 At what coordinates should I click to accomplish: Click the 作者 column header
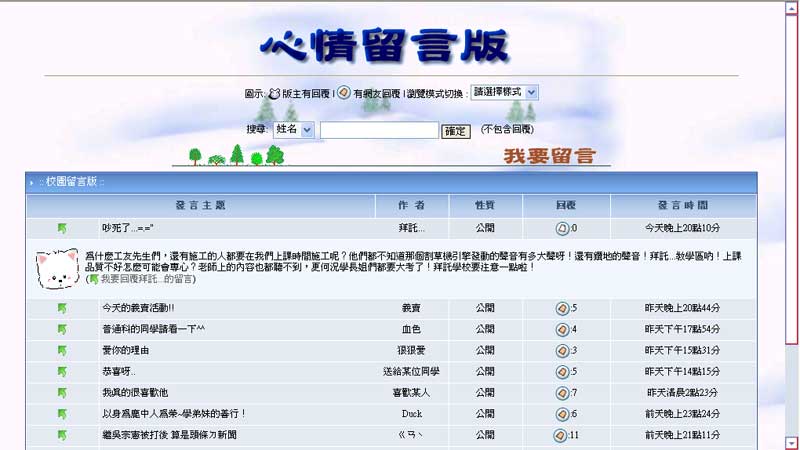tap(411, 206)
